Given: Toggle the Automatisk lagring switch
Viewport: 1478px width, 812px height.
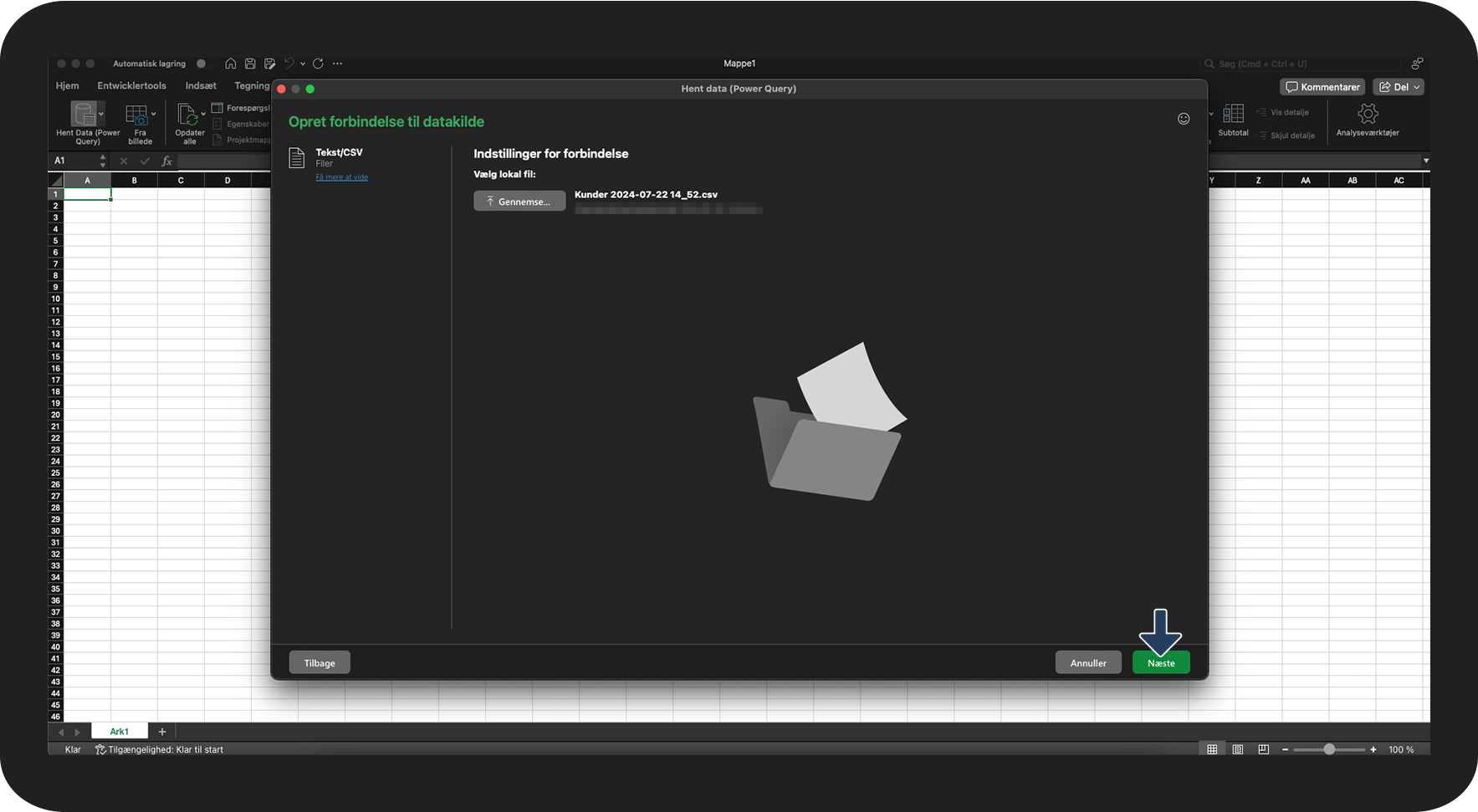Looking at the screenshot, I should click(201, 64).
